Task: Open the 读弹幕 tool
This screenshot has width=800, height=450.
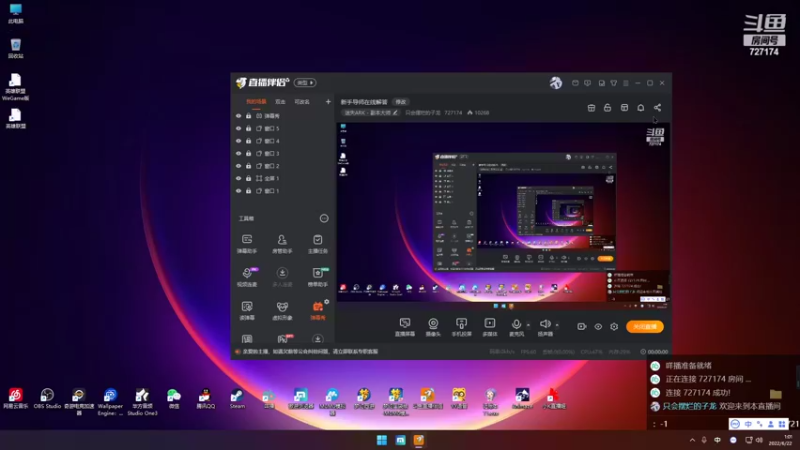Action: [x=247, y=310]
